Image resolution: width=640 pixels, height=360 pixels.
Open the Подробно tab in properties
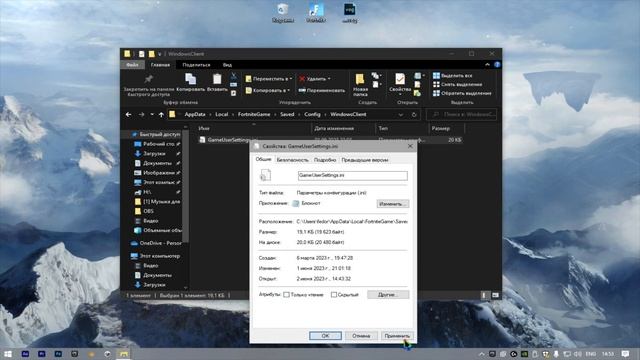pyautogui.click(x=325, y=160)
